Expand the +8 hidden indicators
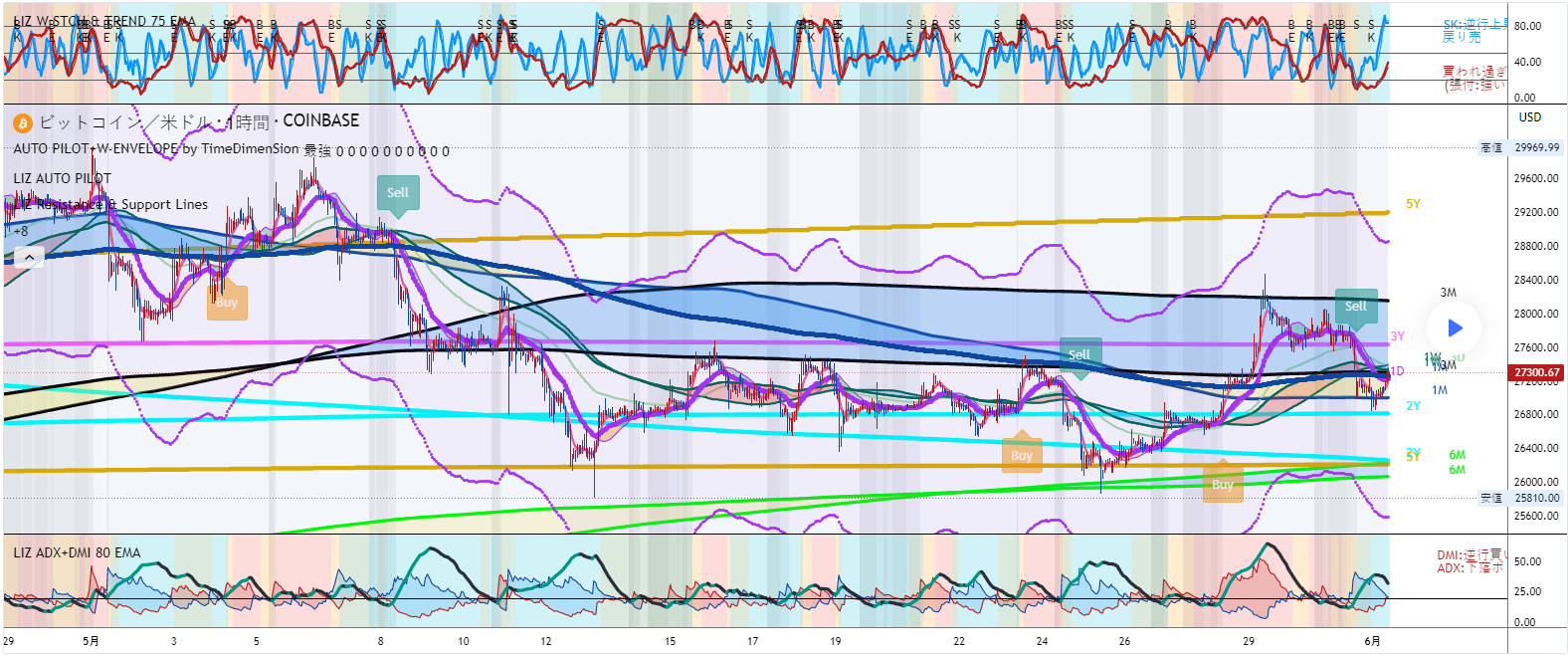The width and height of the screenshot is (1568, 655). pyautogui.click(x=20, y=231)
